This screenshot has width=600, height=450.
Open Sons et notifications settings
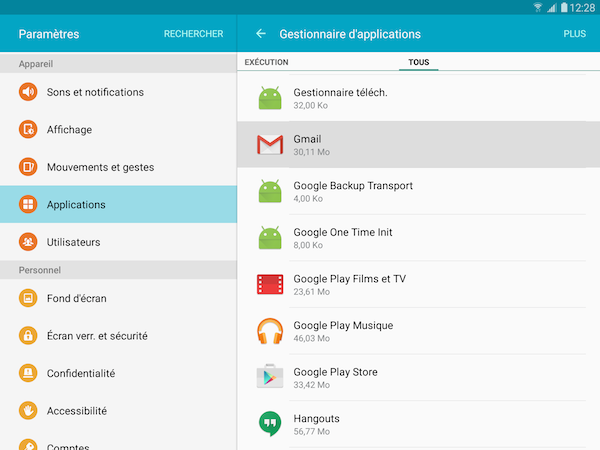point(118,92)
